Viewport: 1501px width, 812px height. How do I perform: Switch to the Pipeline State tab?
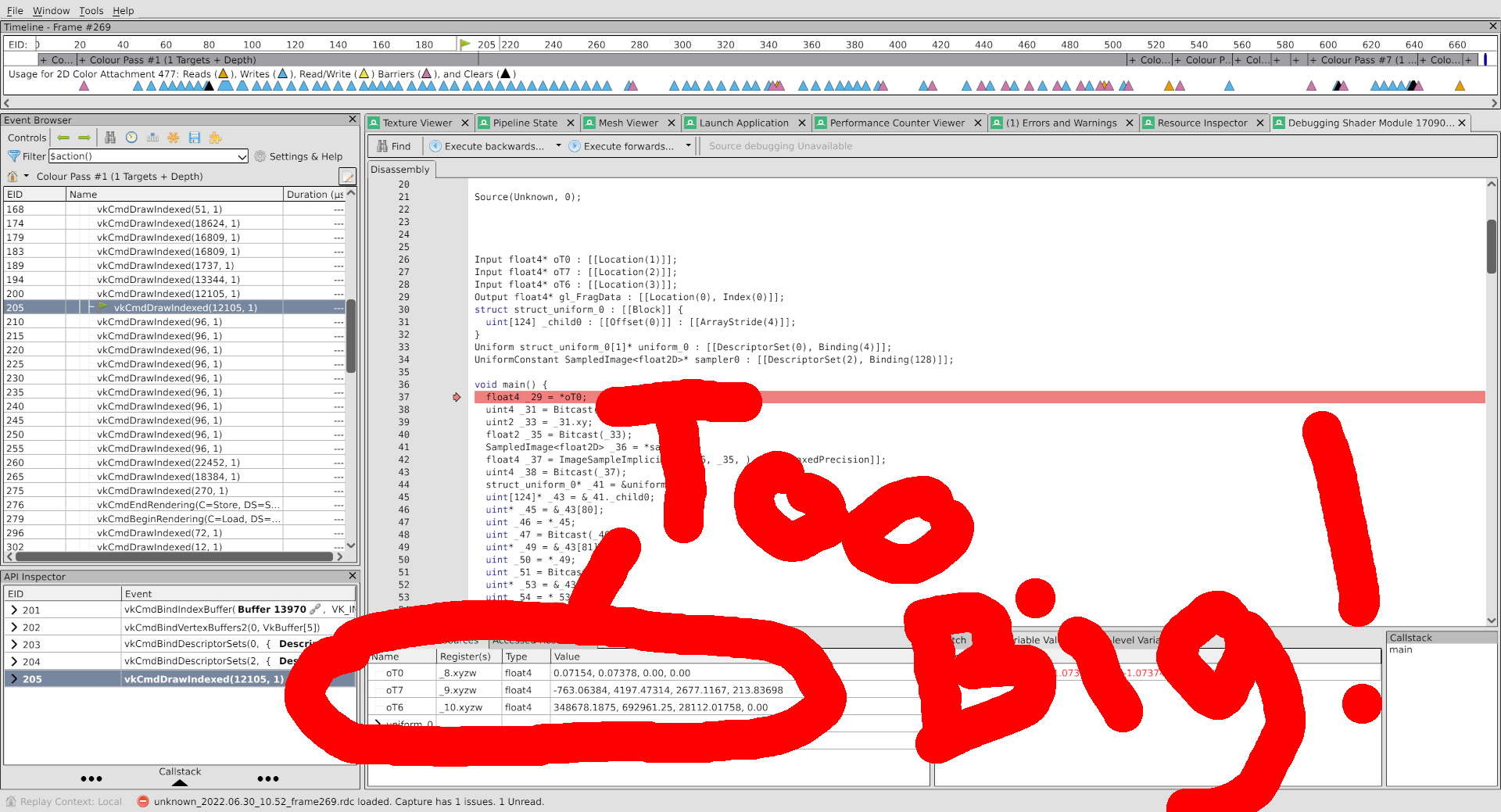[x=525, y=123]
